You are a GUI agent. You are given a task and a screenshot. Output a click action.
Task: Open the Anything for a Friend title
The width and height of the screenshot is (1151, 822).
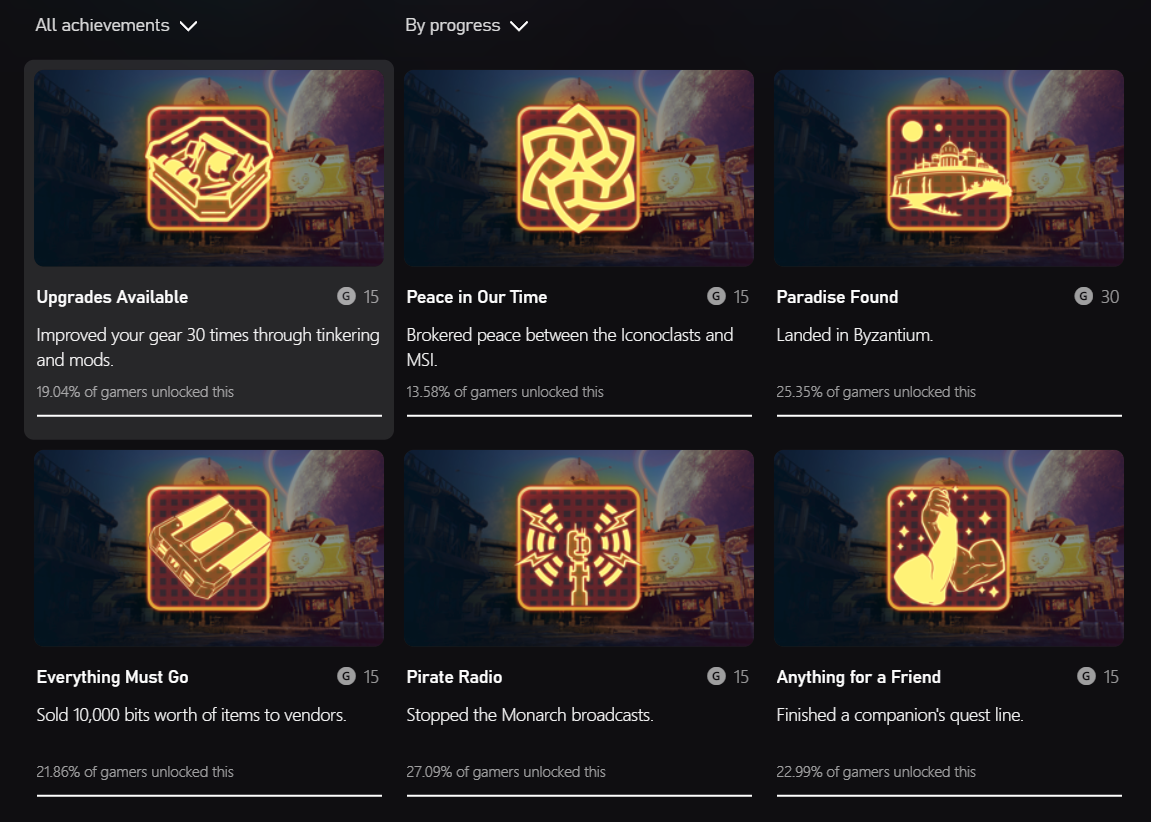(858, 677)
